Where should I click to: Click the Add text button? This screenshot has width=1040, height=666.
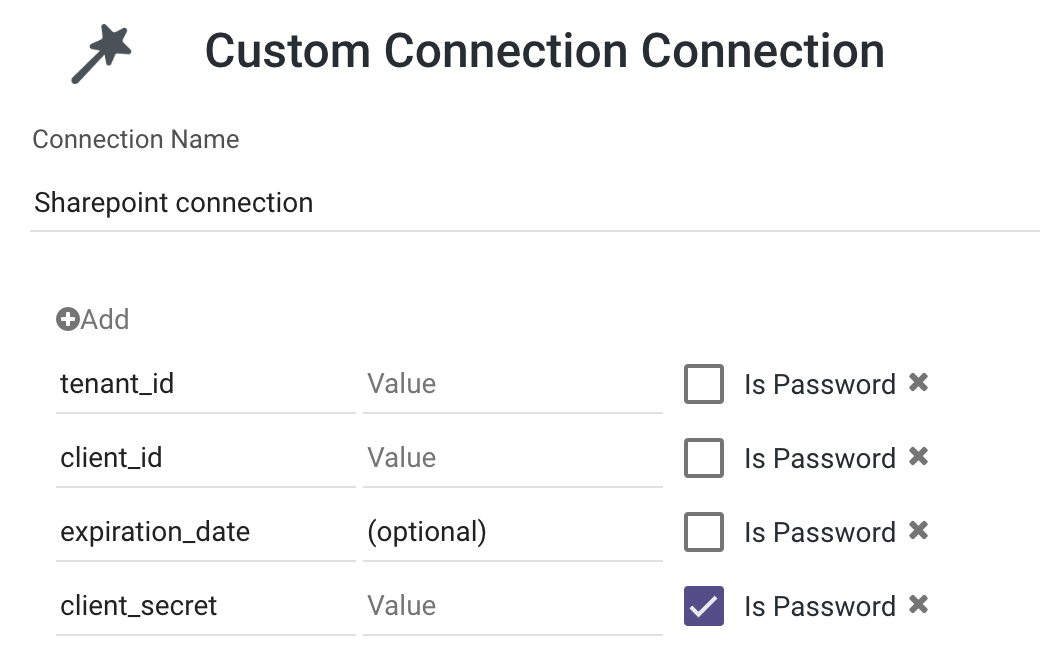pyautogui.click(x=105, y=320)
